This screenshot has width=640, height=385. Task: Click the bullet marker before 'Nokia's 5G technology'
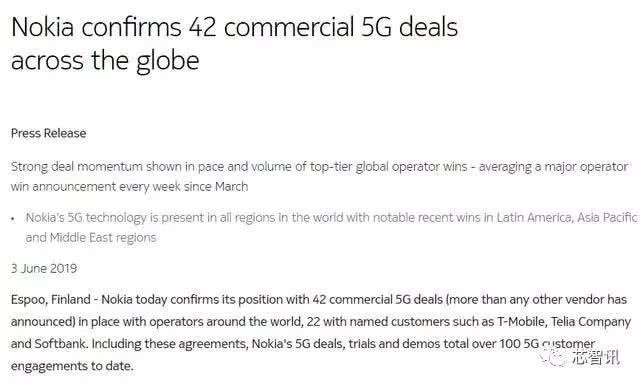(13, 219)
